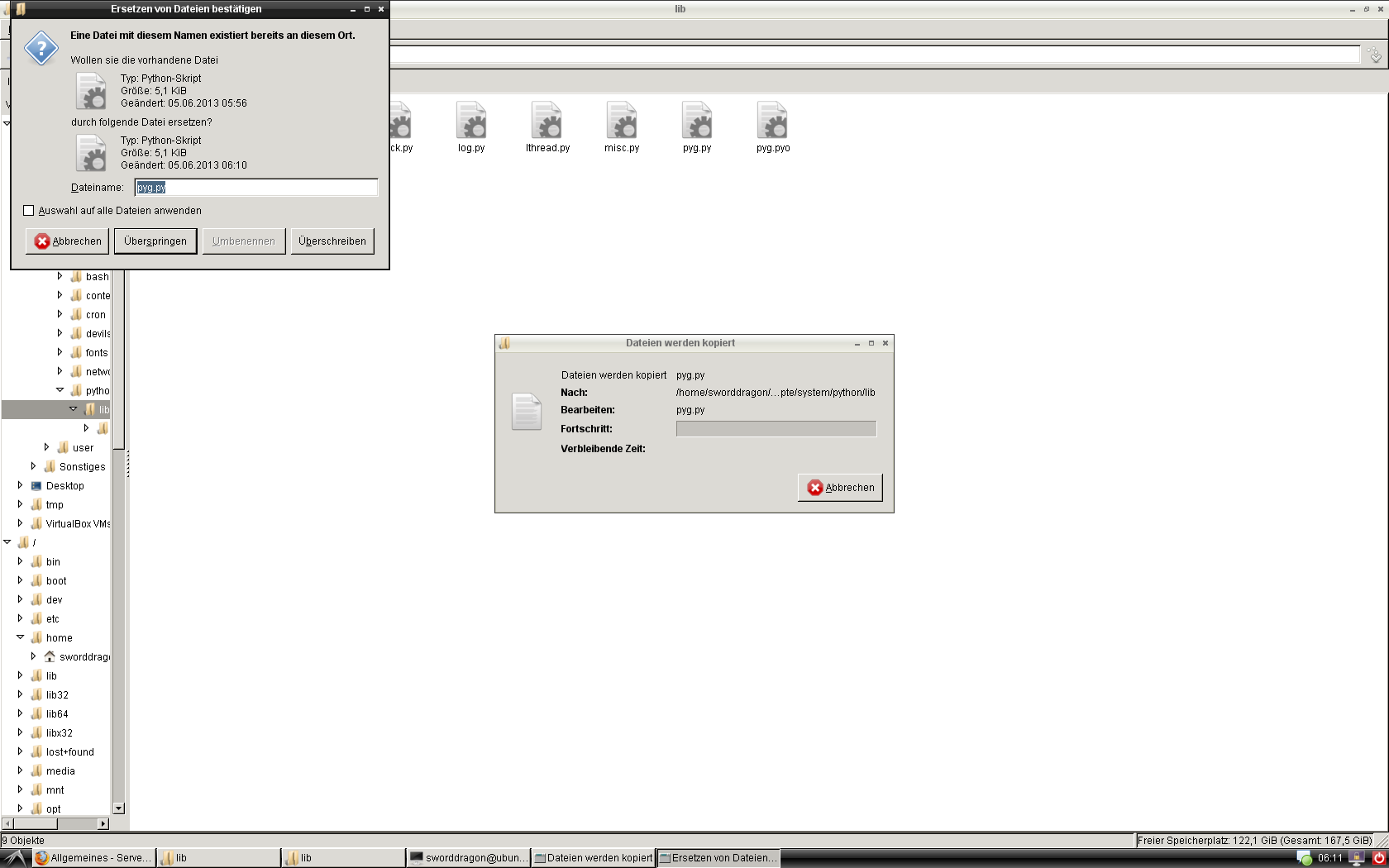Expand the bin folder in tree

pos(21,561)
